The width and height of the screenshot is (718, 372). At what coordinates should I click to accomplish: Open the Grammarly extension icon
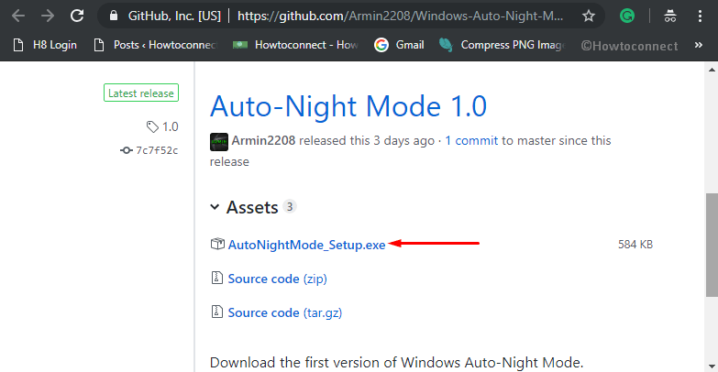click(x=627, y=16)
